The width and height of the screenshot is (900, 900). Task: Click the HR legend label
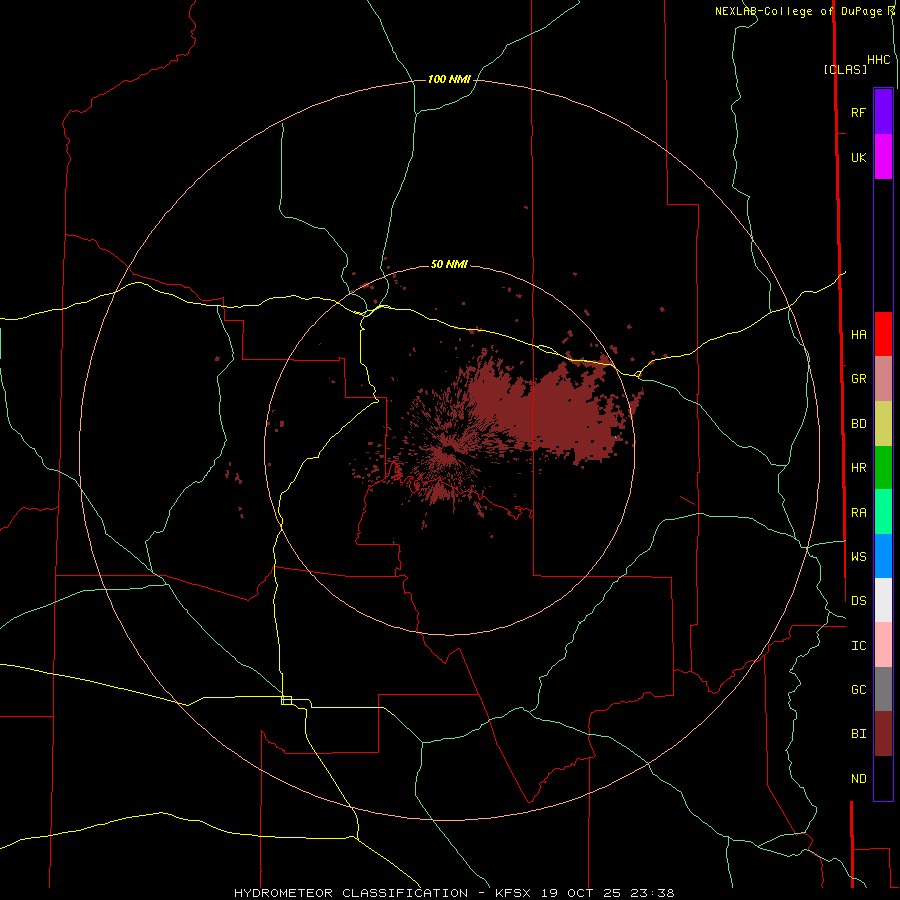coord(858,468)
